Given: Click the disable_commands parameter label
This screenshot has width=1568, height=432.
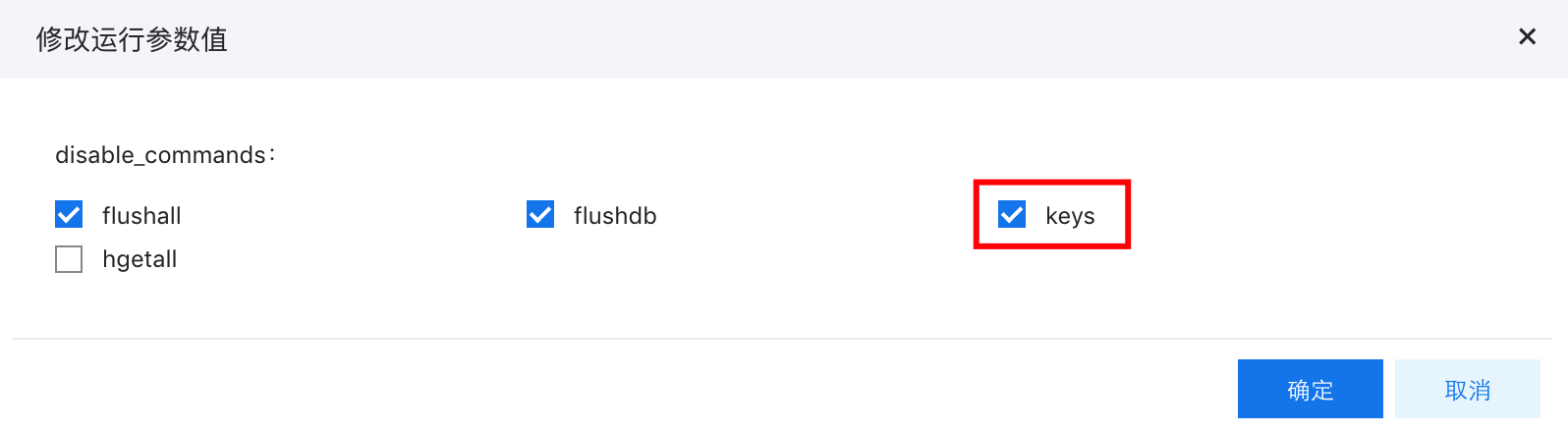Looking at the screenshot, I should pos(165,155).
